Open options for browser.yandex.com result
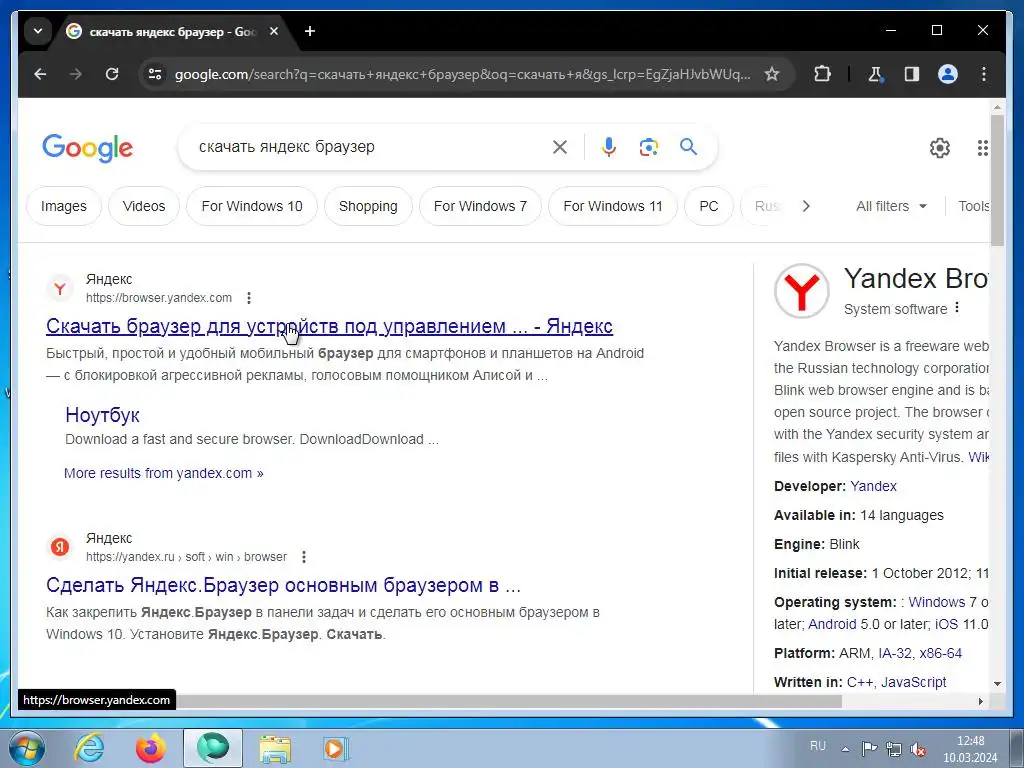 (x=249, y=298)
